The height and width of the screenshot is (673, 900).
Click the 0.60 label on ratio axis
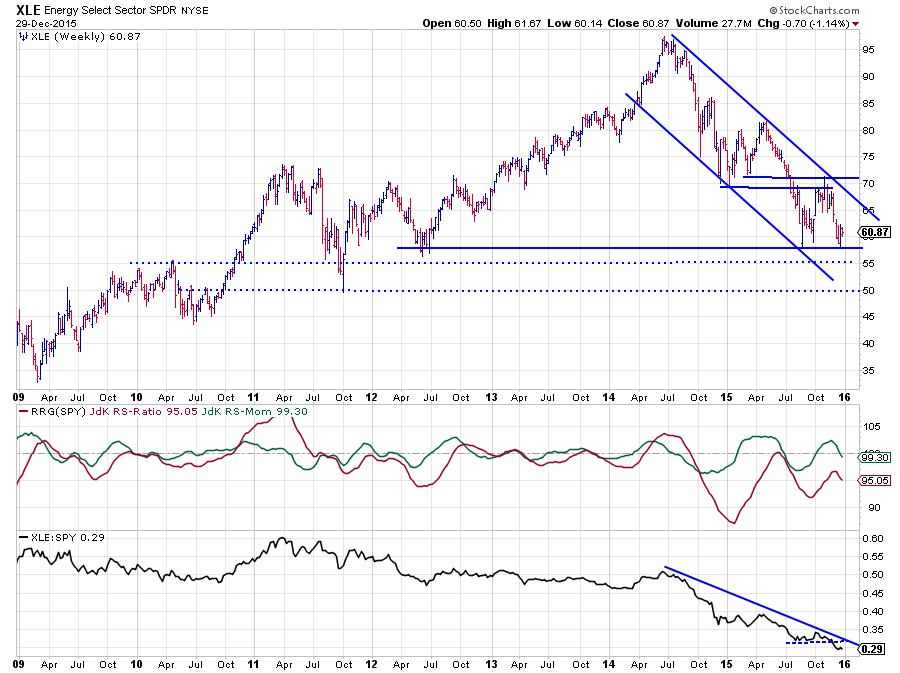pyautogui.click(x=873, y=539)
